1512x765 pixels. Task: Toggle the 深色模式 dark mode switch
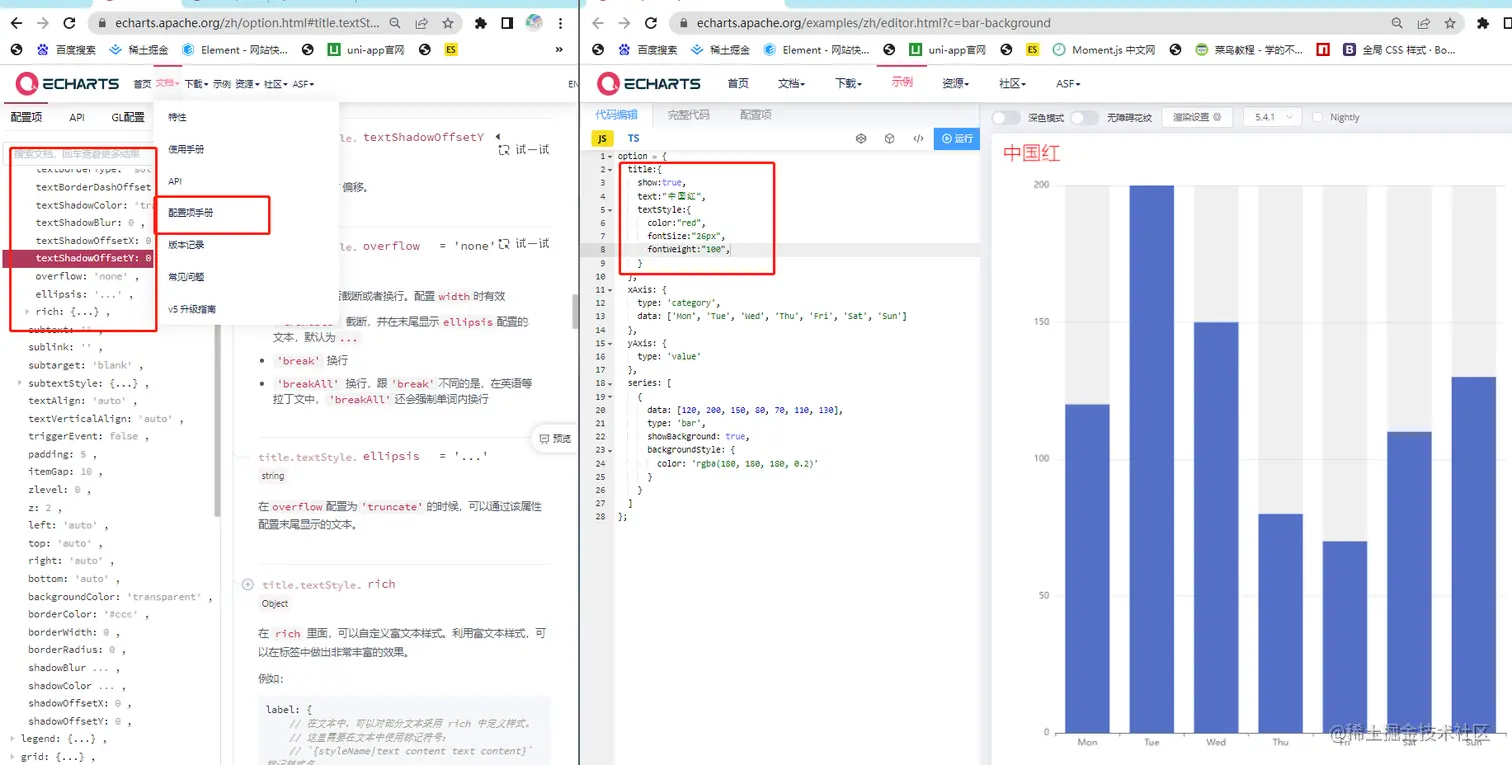pos(1006,117)
